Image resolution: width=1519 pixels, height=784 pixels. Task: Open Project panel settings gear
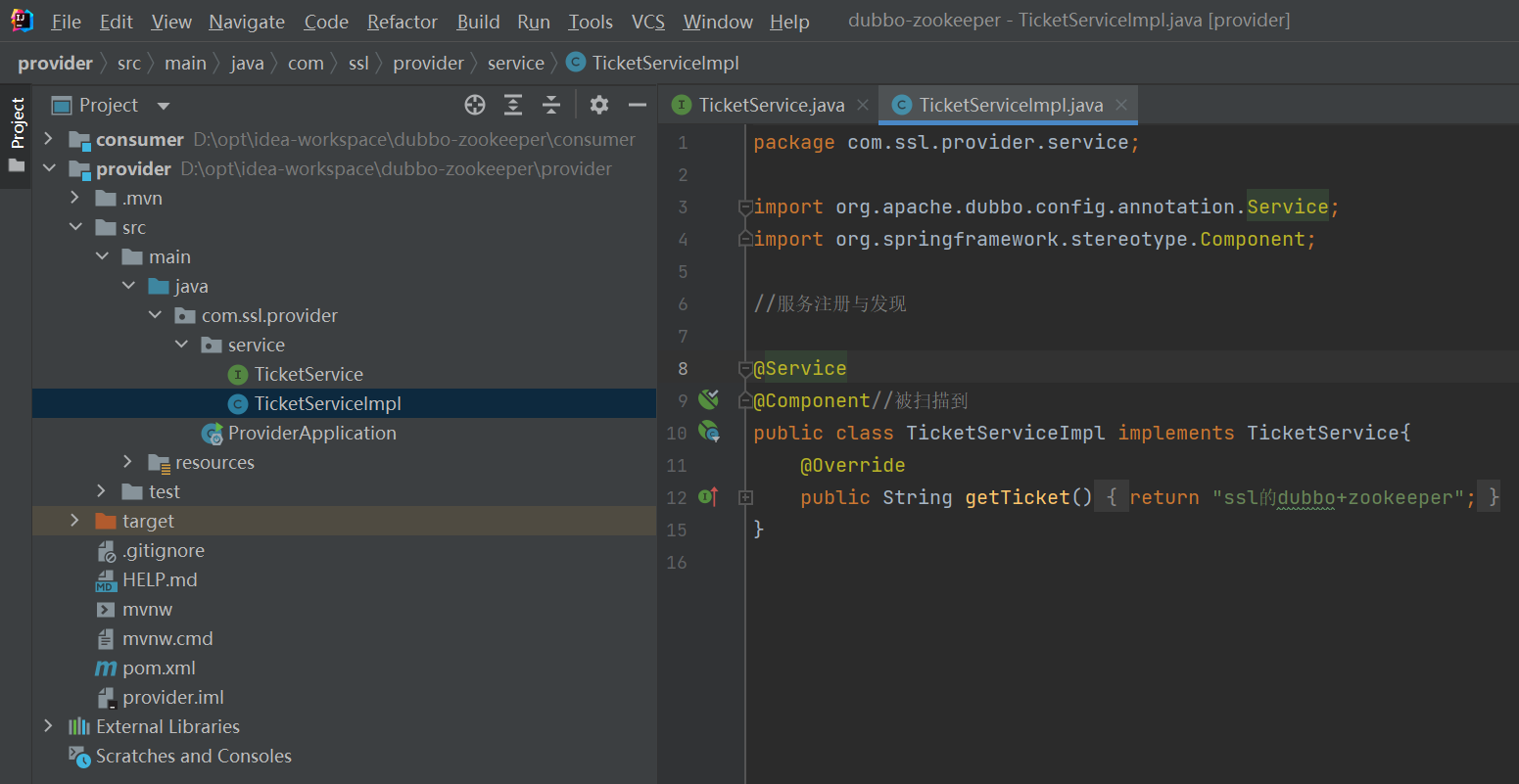click(599, 105)
